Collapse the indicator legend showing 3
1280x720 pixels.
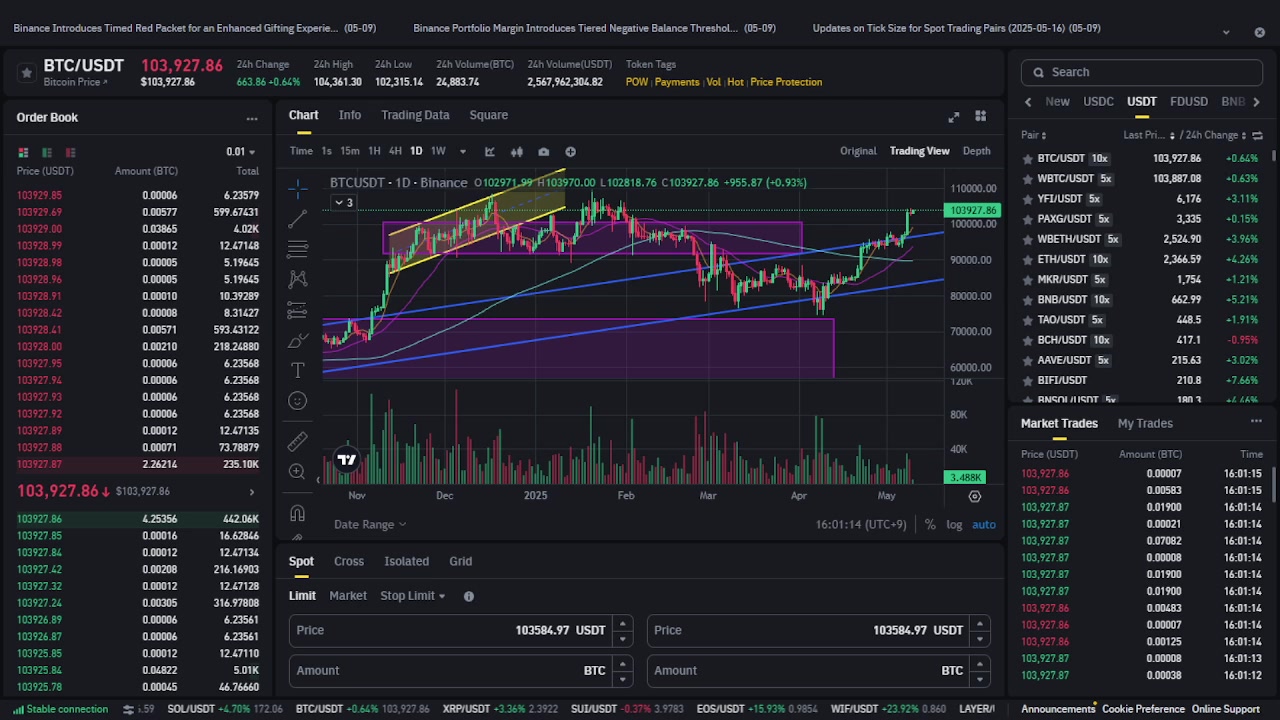(343, 202)
